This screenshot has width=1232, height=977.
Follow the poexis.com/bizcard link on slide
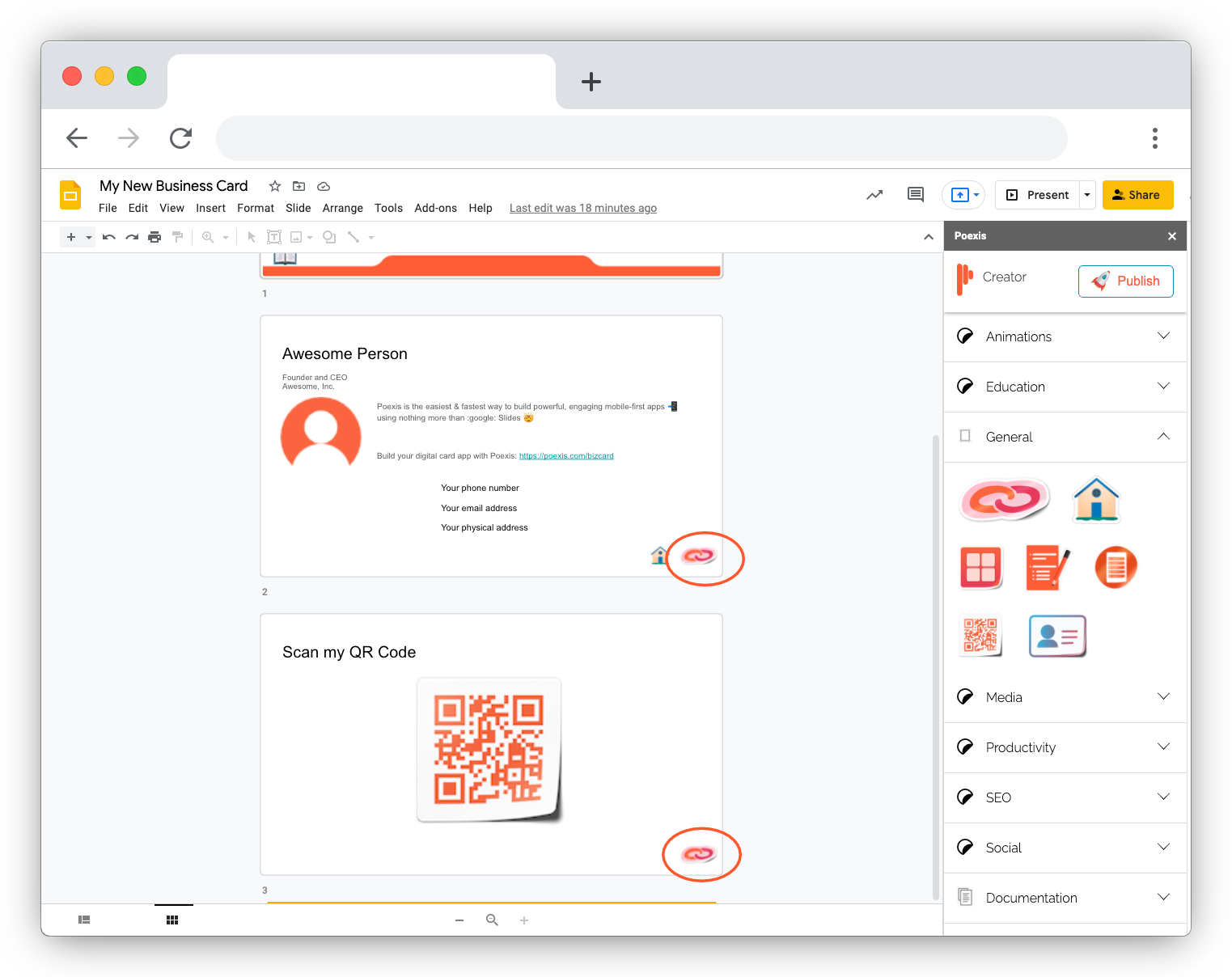pos(566,456)
